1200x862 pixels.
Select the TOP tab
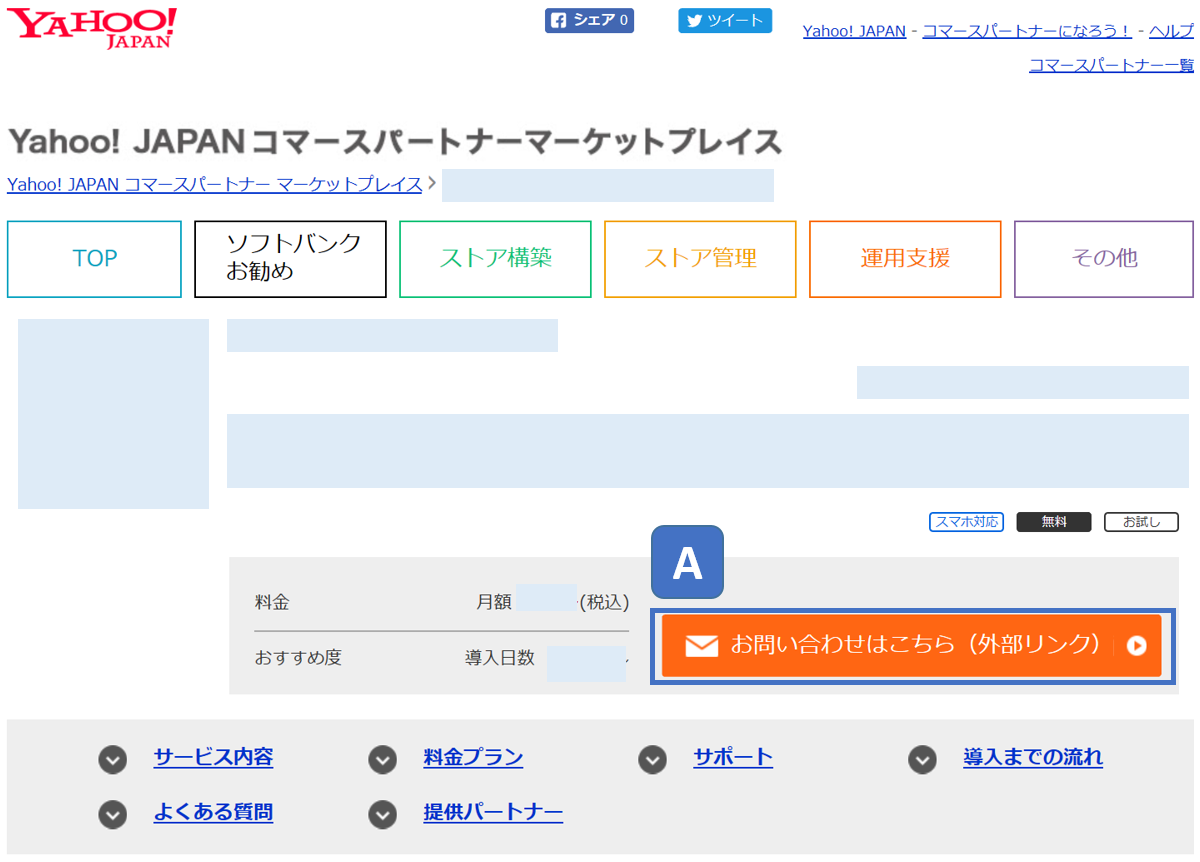[94, 259]
